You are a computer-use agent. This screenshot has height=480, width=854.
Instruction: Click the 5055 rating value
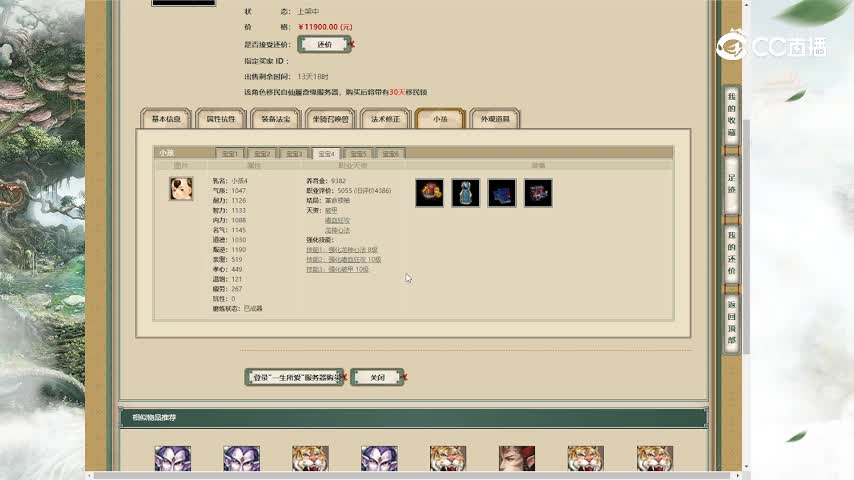point(344,191)
